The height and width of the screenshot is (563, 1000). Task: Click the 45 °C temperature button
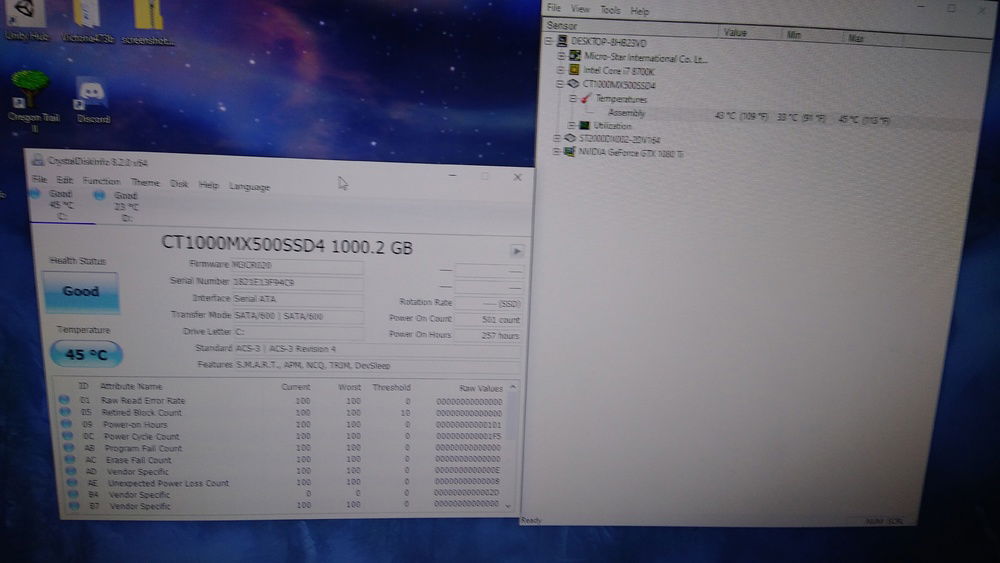point(85,354)
